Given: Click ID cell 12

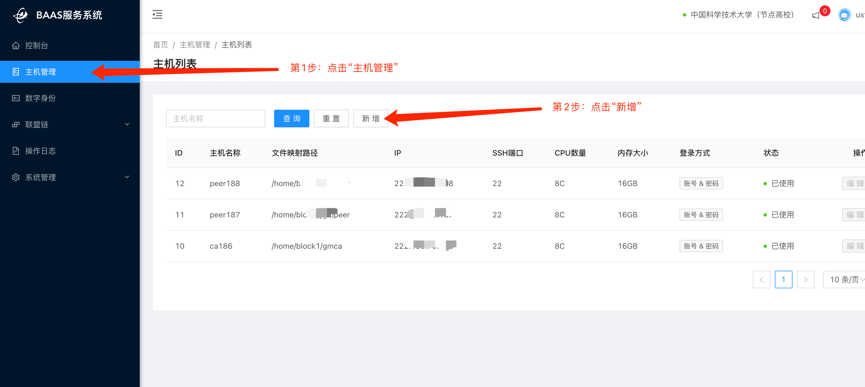Looking at the screenshot, I should 180,184.
